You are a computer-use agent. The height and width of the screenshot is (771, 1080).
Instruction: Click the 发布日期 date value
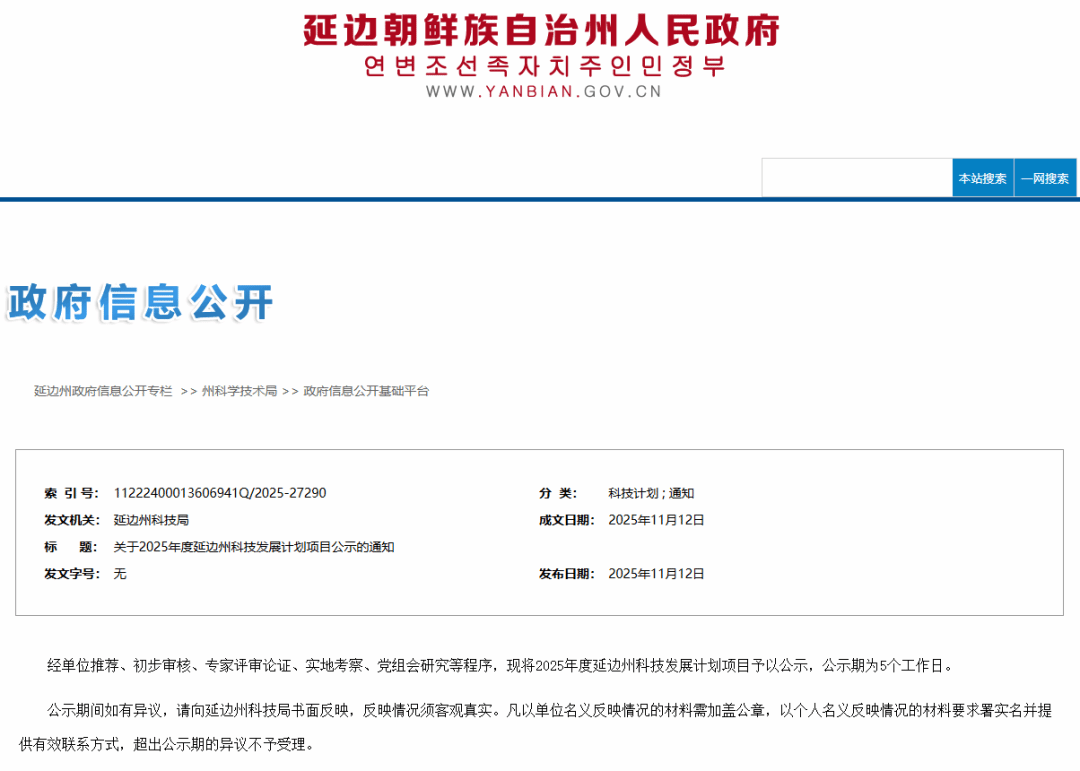[x=656, y=574]
